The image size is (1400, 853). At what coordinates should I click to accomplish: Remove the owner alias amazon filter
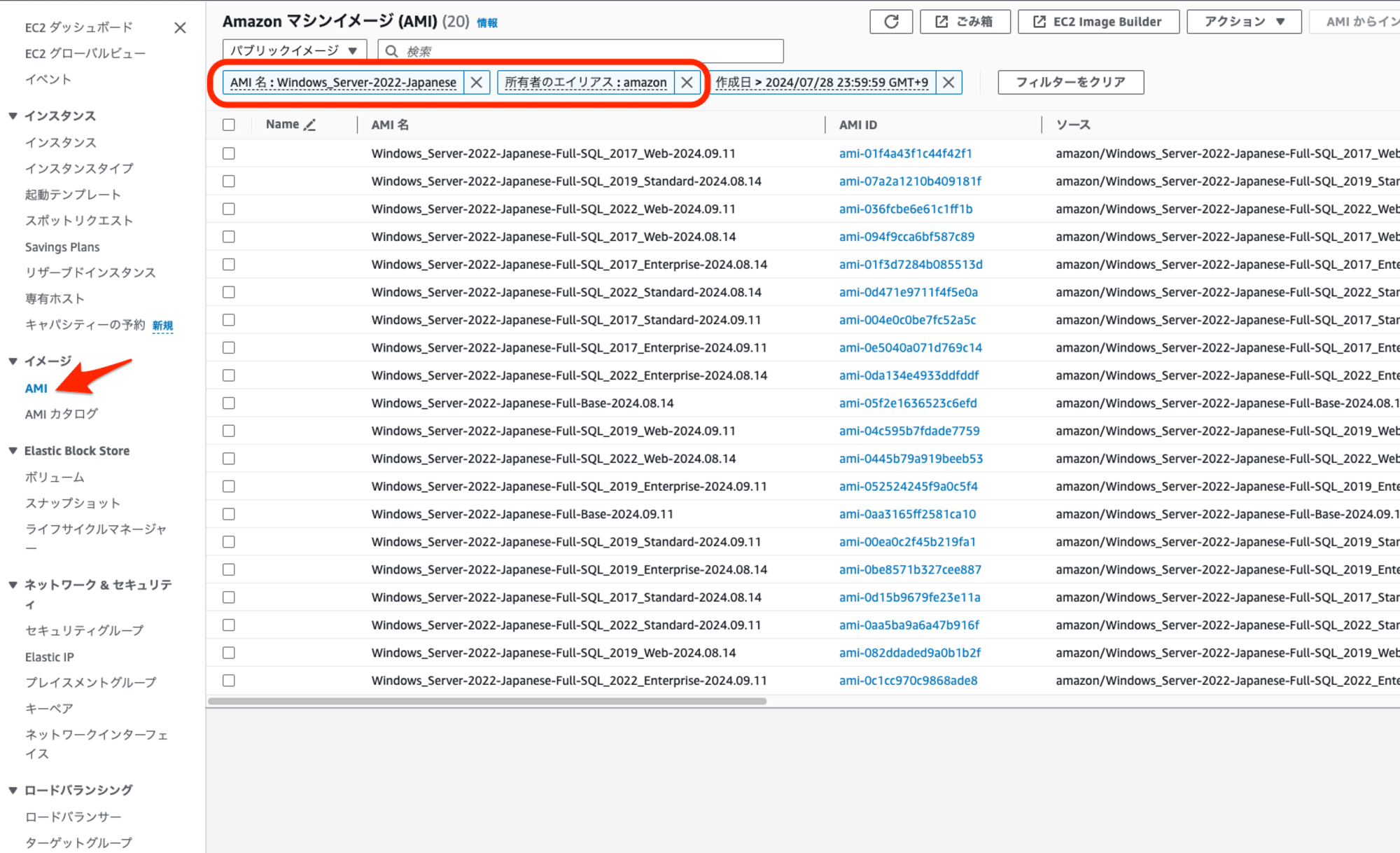(x=687, y=83)
